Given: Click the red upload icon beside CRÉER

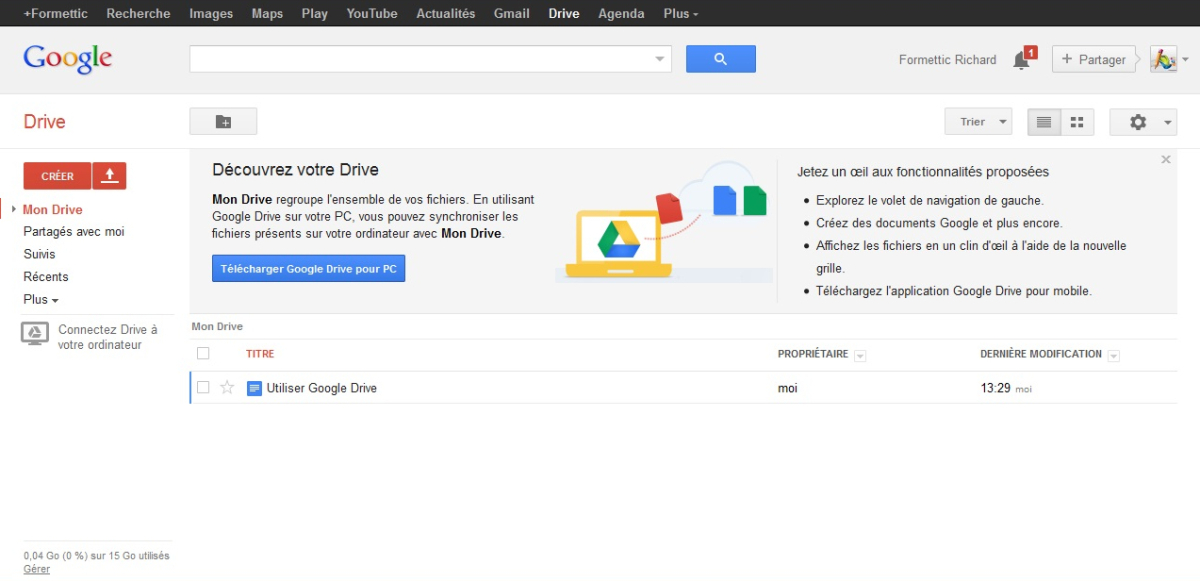Looking at the screenshot, I should pos(109,175).
